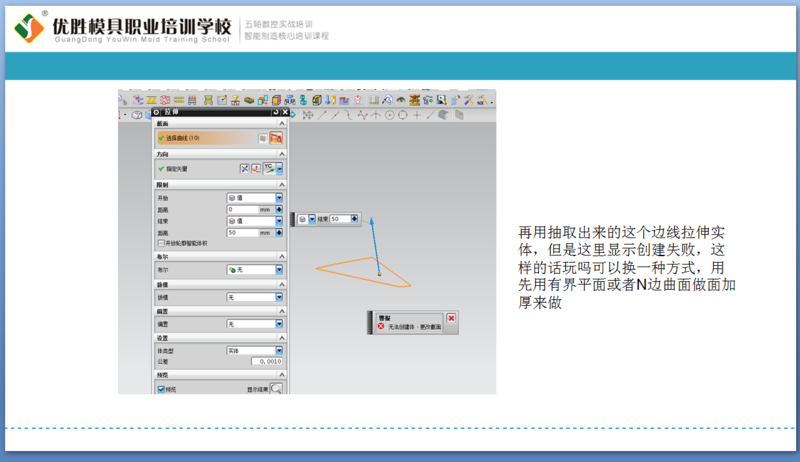Open the 偏置 dropdown showing 无
This screenshot has width=800, height=462.
click(x=255, y=324)
